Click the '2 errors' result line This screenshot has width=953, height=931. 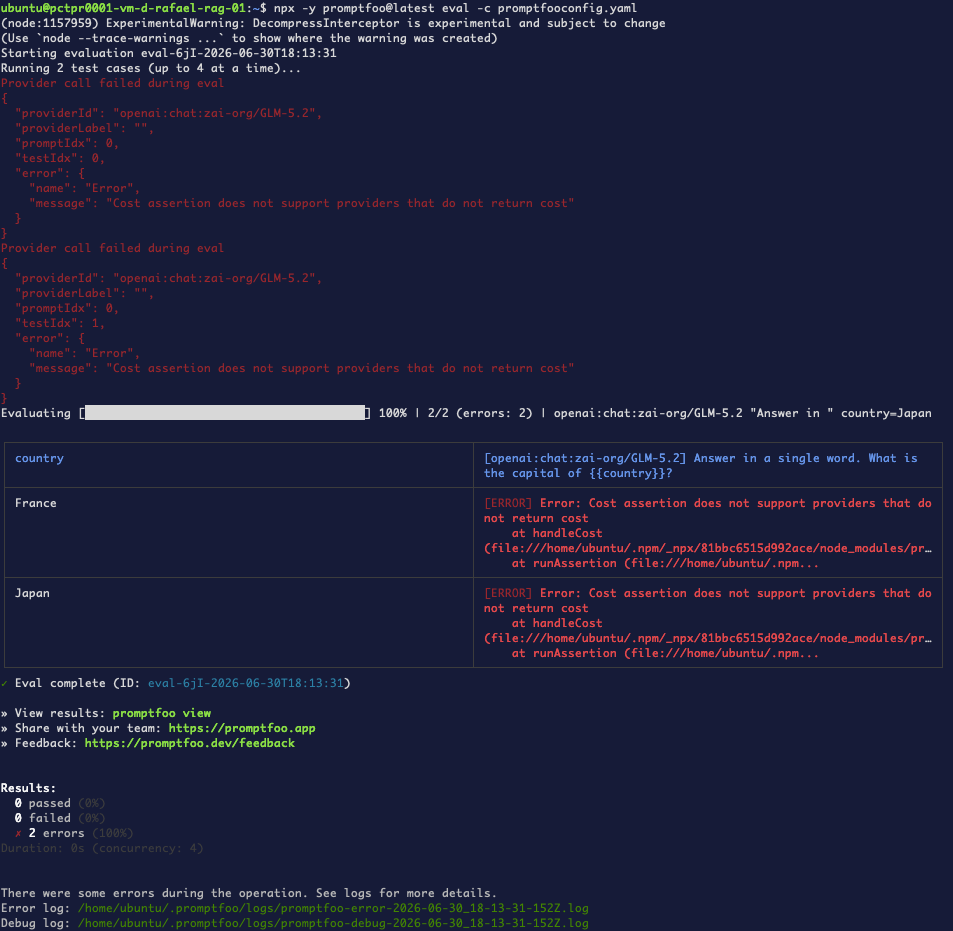point(74,833)
